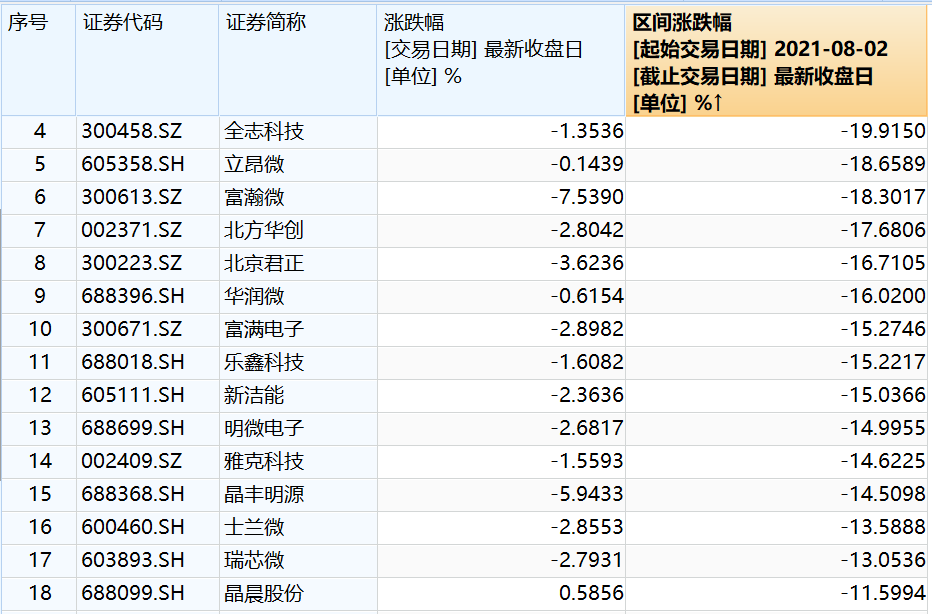Click interval change value -14.6225
Viewport: 932px width, 614px height.
[x=883, y=461]
